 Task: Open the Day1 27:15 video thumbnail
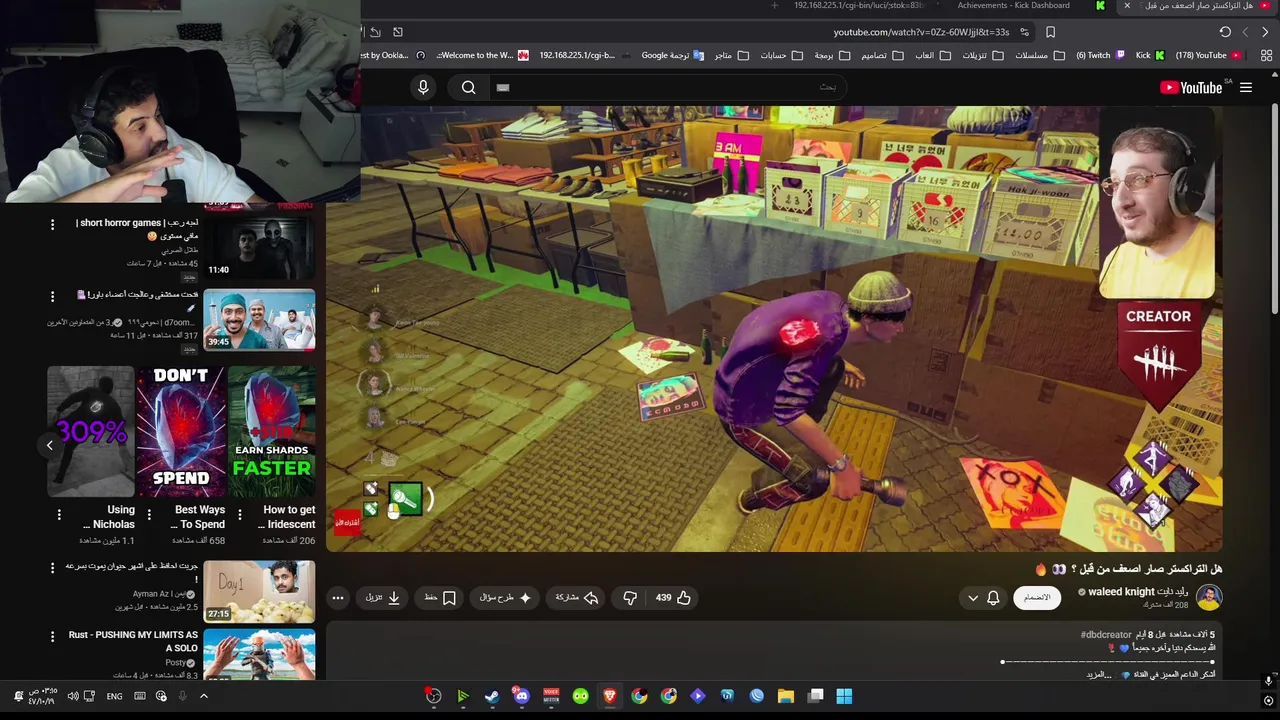(x=259, y=590)
